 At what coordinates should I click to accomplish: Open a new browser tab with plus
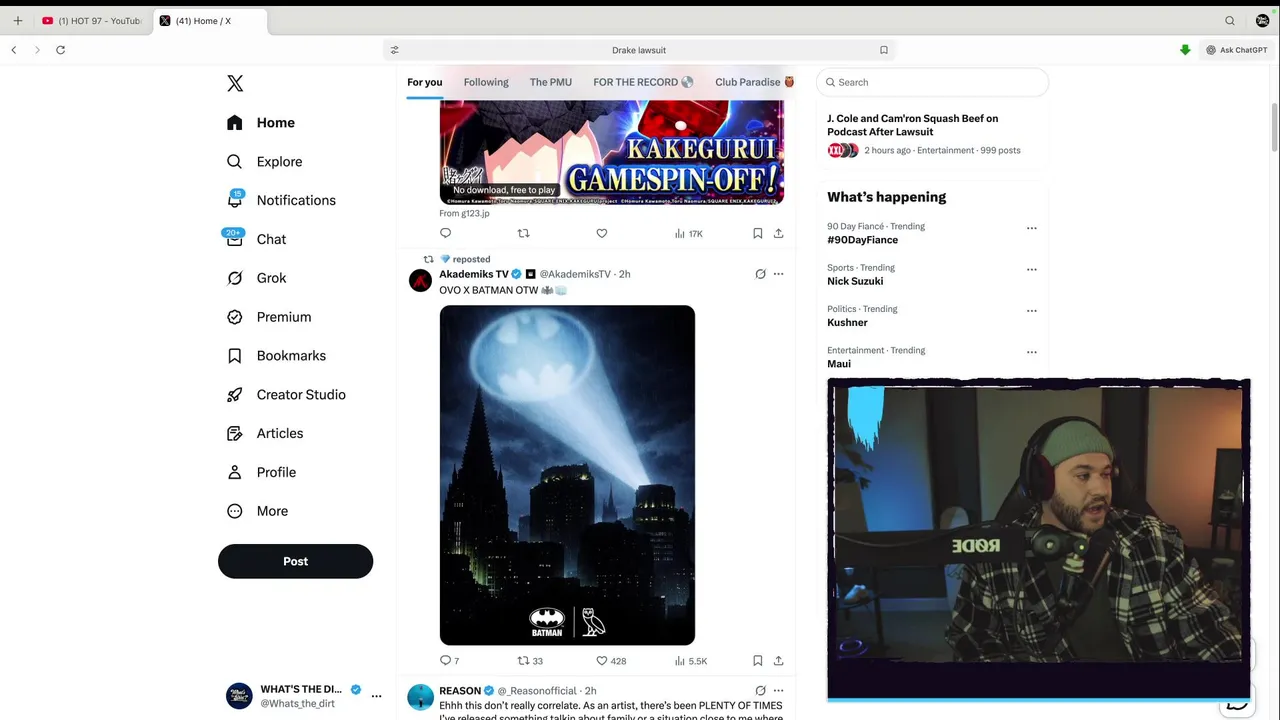17,21
